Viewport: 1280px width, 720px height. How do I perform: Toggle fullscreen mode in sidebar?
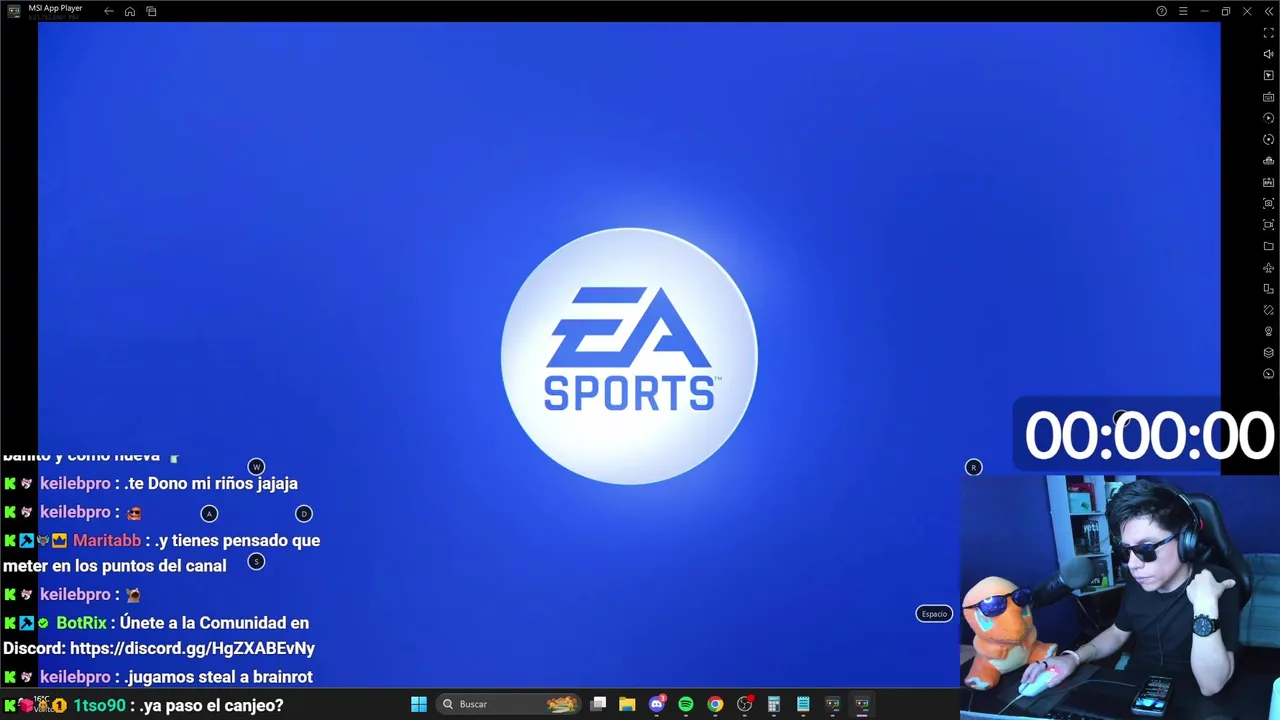click(x=1269, y=33)
